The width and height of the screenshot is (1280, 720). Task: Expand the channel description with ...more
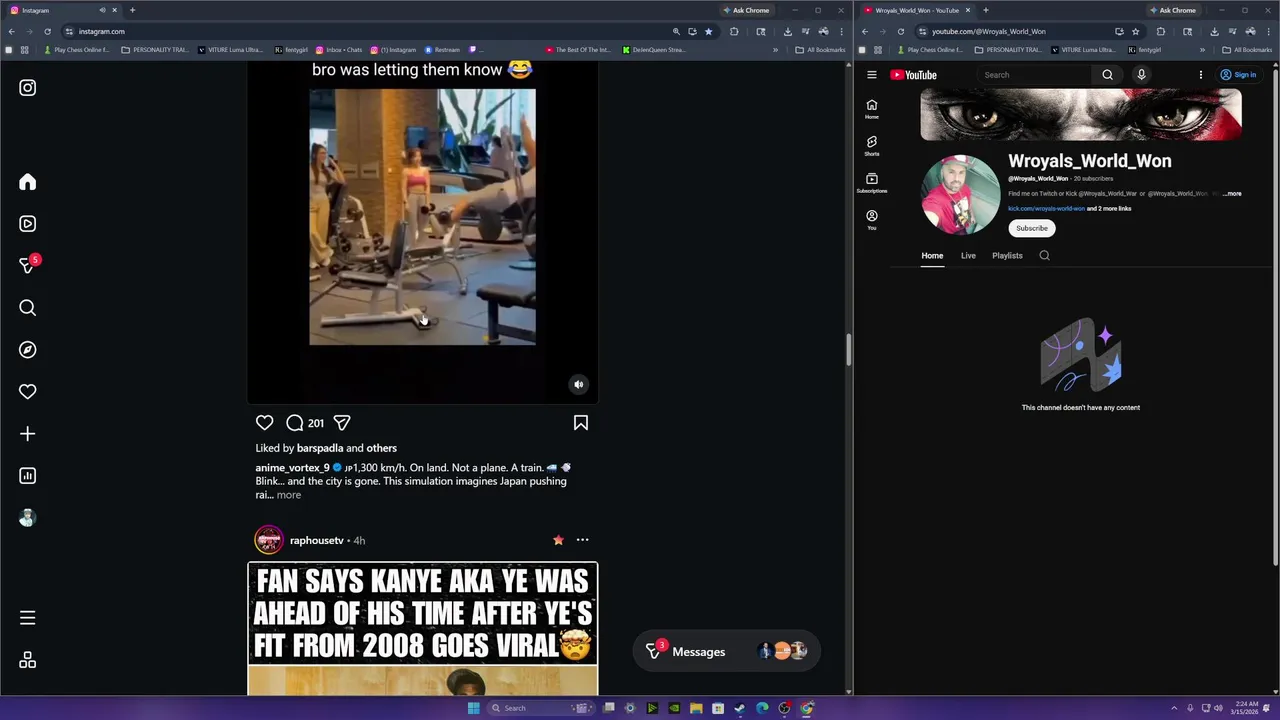click(x=1232, y=194)
